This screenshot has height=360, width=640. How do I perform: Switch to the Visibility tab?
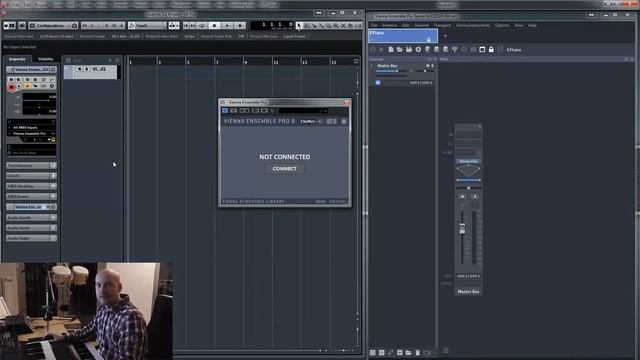tap(45, 59)
